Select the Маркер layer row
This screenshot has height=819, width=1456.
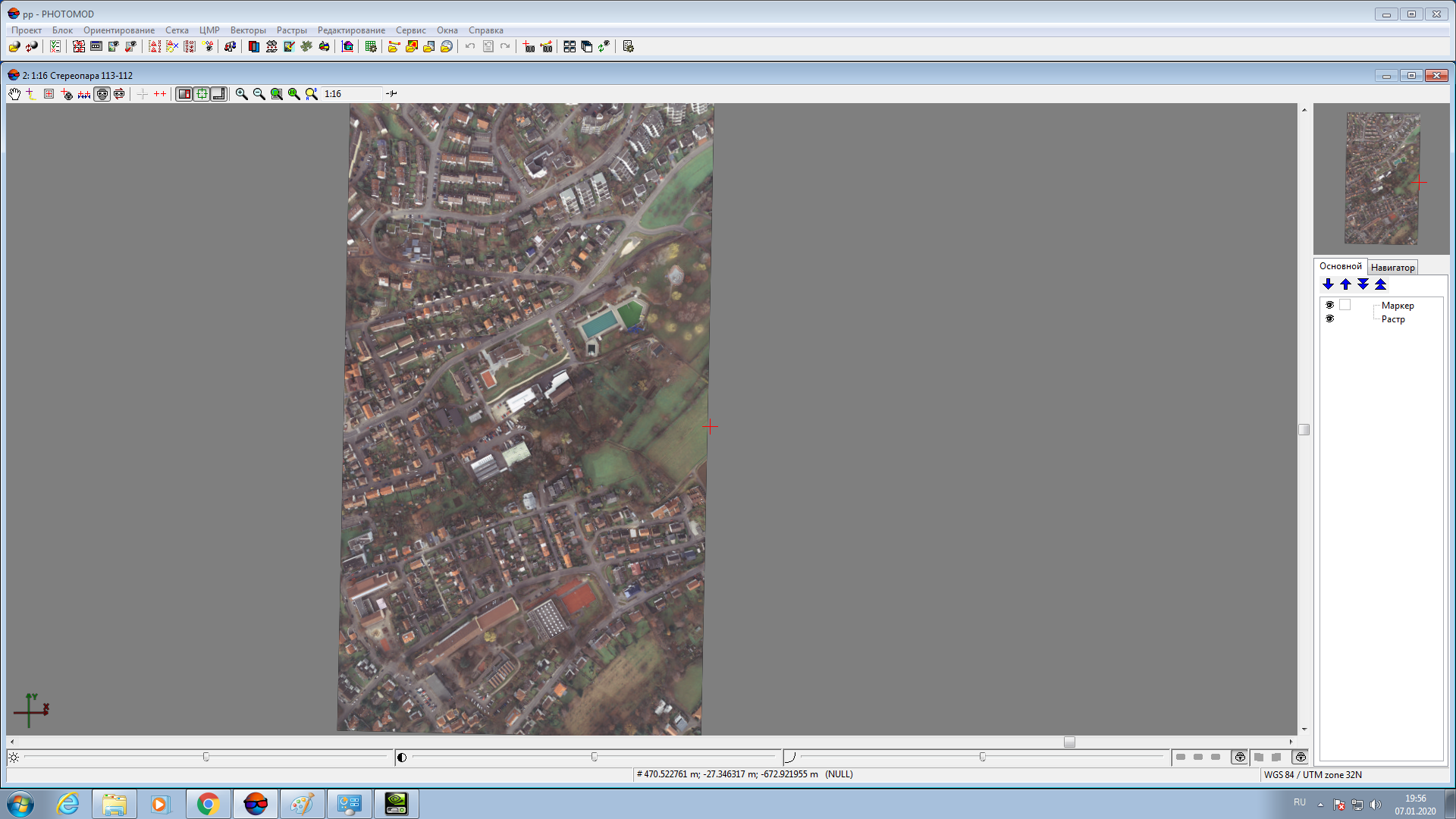1398,306
